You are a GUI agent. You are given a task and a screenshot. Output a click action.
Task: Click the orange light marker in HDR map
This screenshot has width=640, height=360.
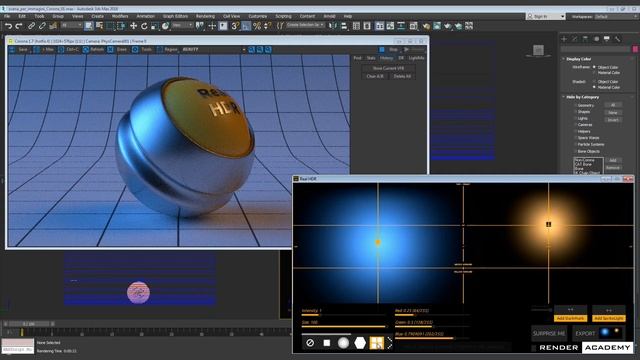tap(549, 224)
